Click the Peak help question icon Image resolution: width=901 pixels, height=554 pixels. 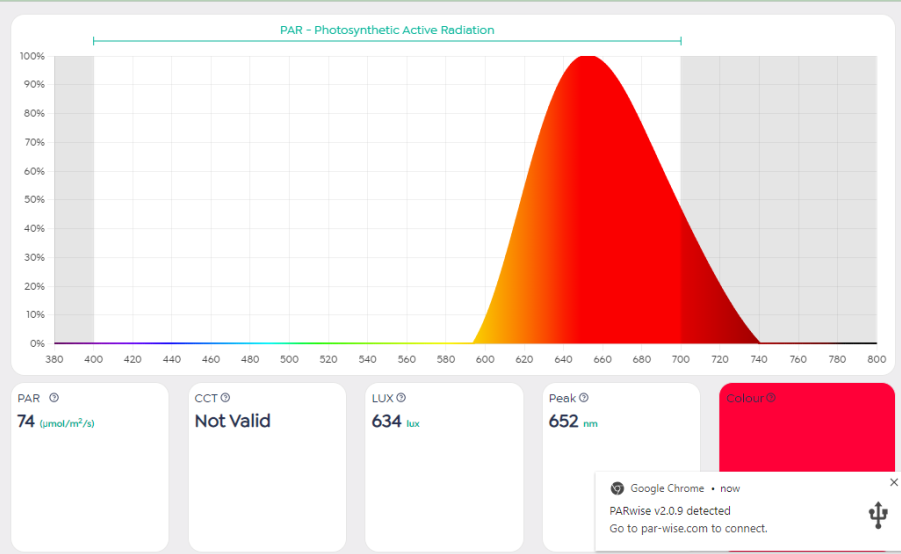tap(584, 398)
